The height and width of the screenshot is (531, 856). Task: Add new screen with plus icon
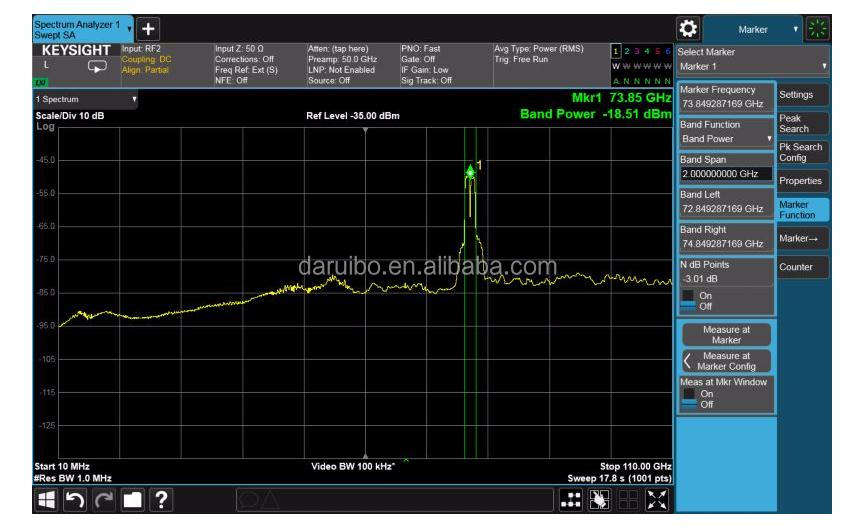point(148,29)
